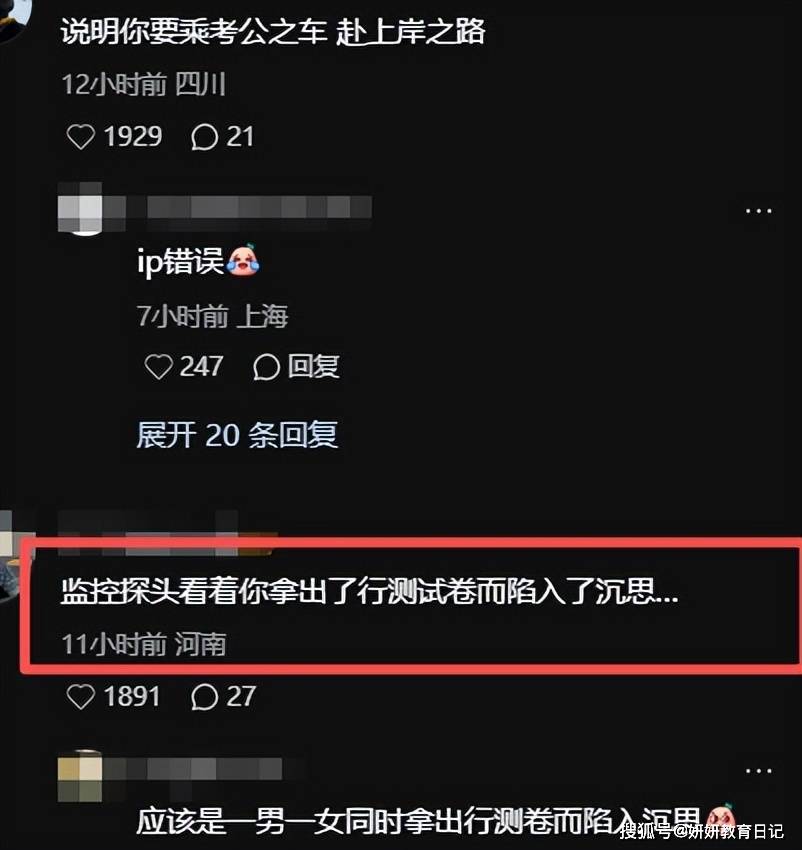Open the 27 replies bubble icon
This screenshot has width=802, height=850.
click(204, 697)
